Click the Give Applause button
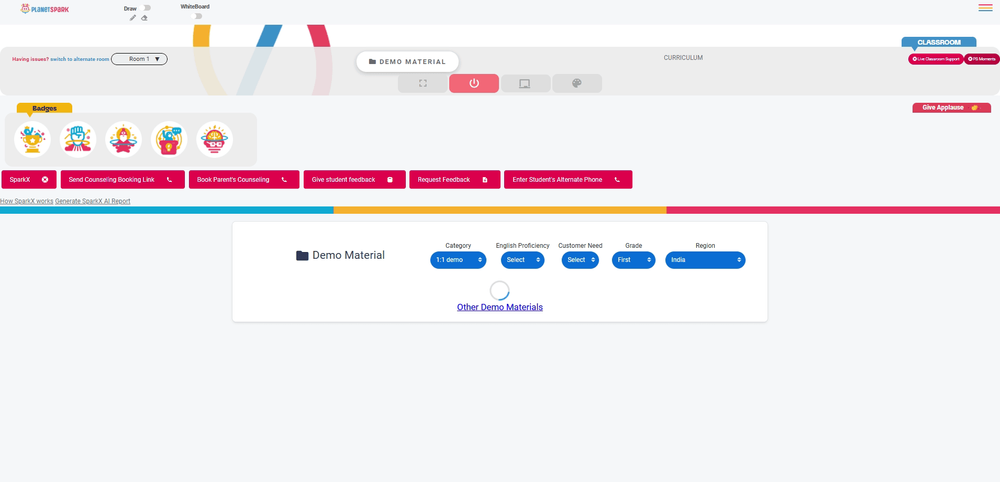 [x=952, y=108]
